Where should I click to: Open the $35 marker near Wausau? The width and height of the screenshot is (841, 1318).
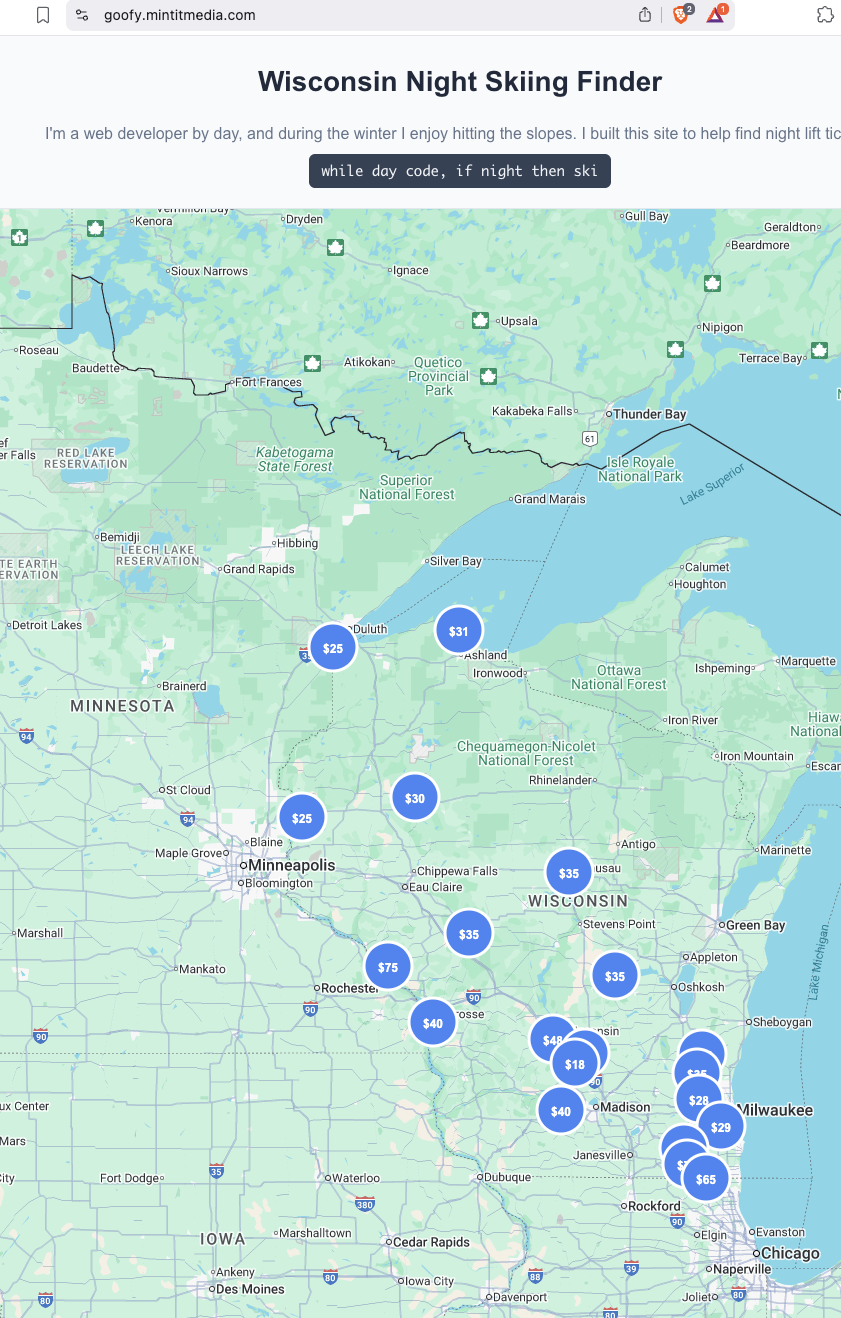pos(568,873)
